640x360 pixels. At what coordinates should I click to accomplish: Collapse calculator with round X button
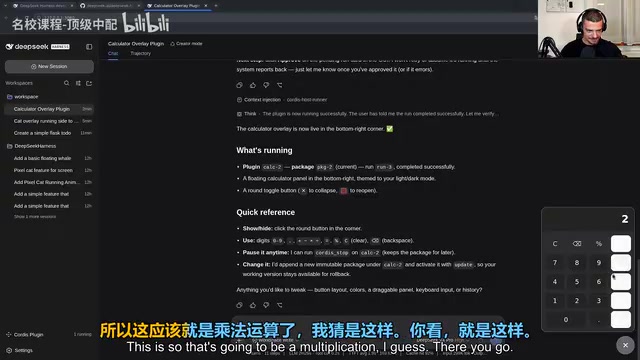tap(625, 345)
